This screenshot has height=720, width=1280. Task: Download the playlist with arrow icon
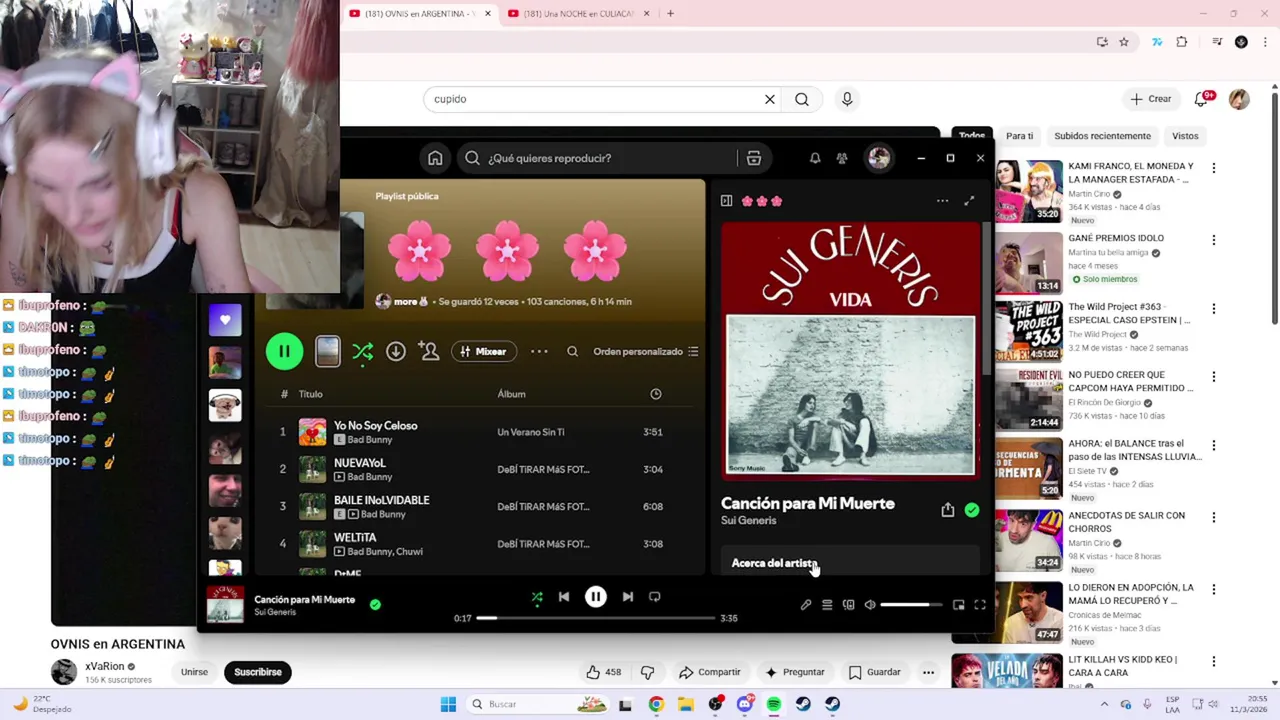396,351
